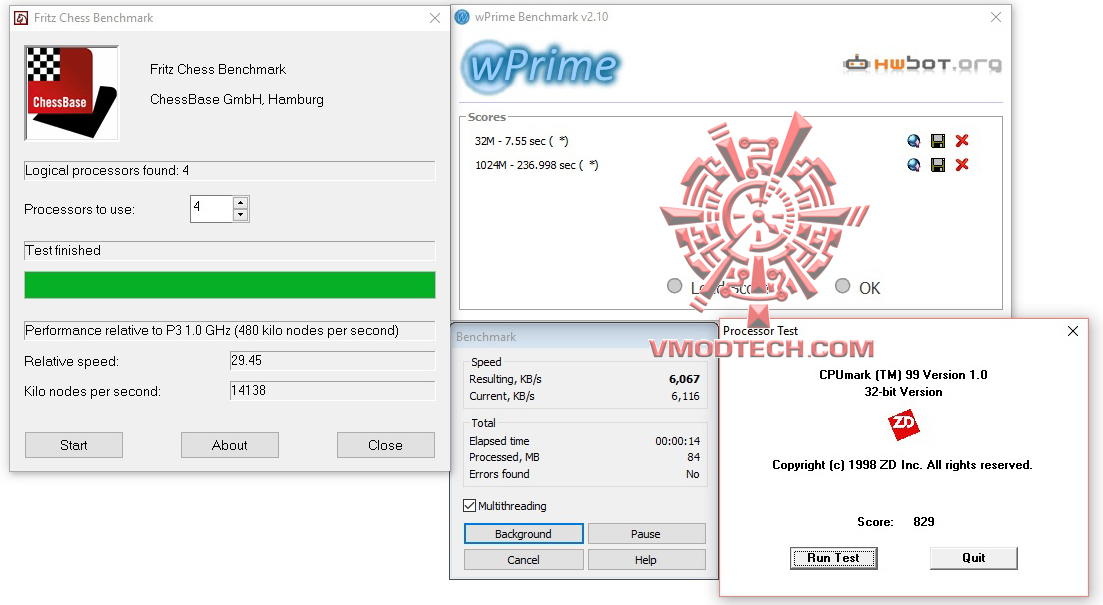The height and width of the screenshot is (605, 1103).
Task: Pause the running benchmark
Action: click(x=646, y=534)
